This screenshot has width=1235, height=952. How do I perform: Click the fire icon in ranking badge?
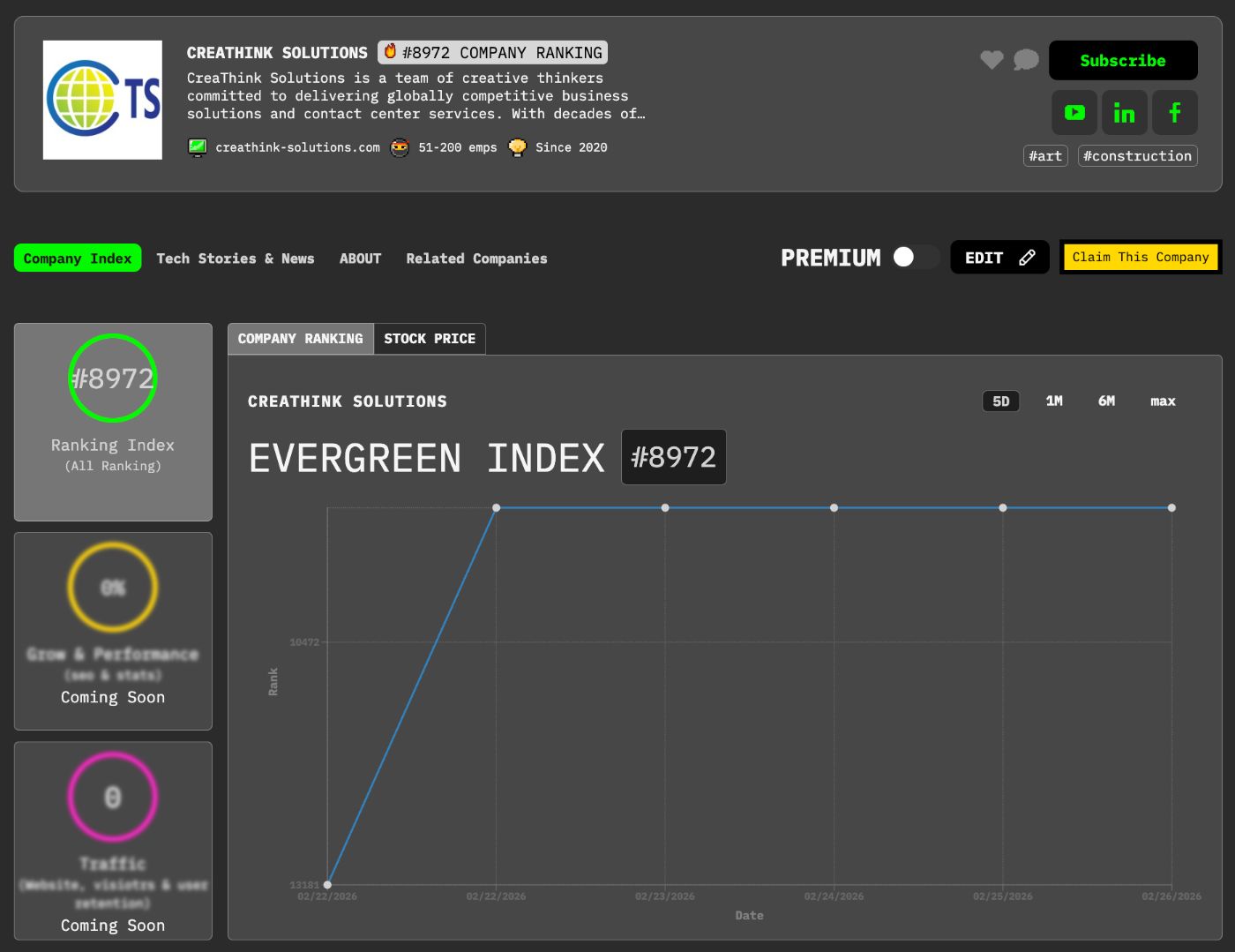click(x=390, y=52)
